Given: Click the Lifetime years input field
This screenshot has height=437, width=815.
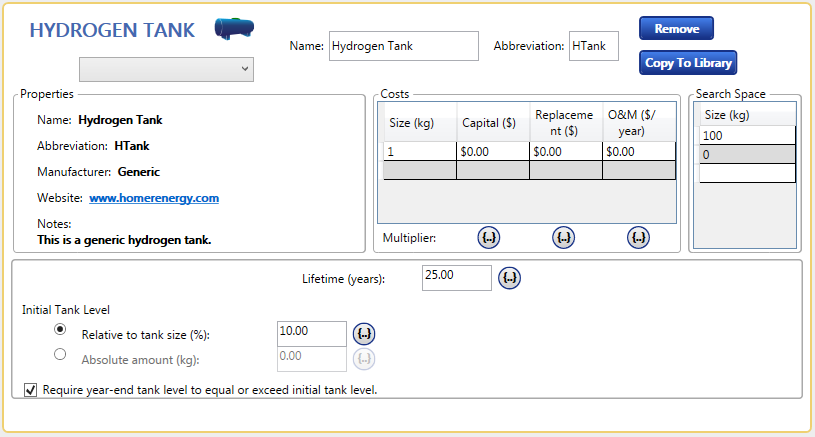Looking at the screenshot, I should click(x=456, y=276).
